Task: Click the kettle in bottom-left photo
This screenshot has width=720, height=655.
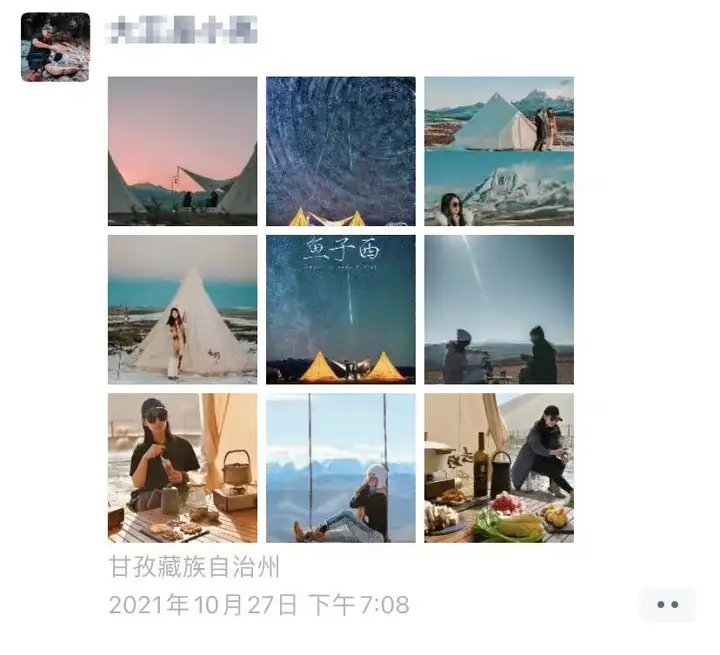Action: click(236, 469)
